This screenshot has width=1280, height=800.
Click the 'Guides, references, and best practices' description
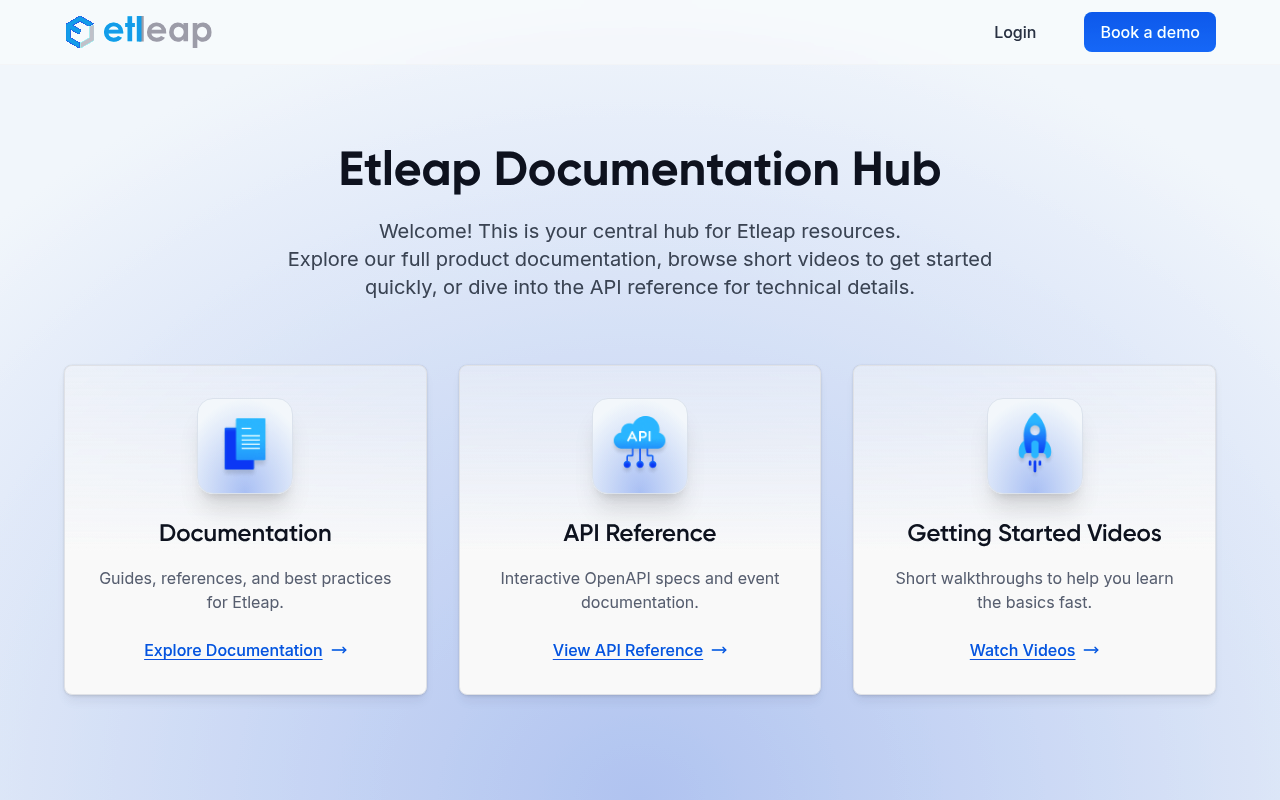click(245, 590)
